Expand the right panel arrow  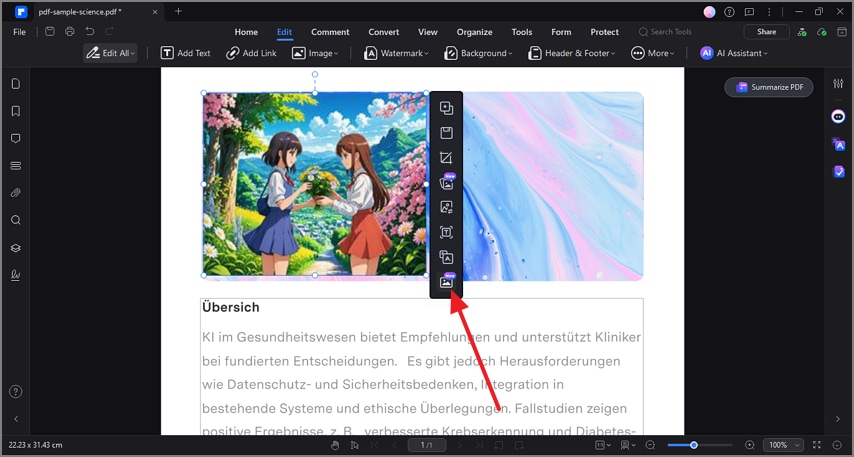click(838, 419)
